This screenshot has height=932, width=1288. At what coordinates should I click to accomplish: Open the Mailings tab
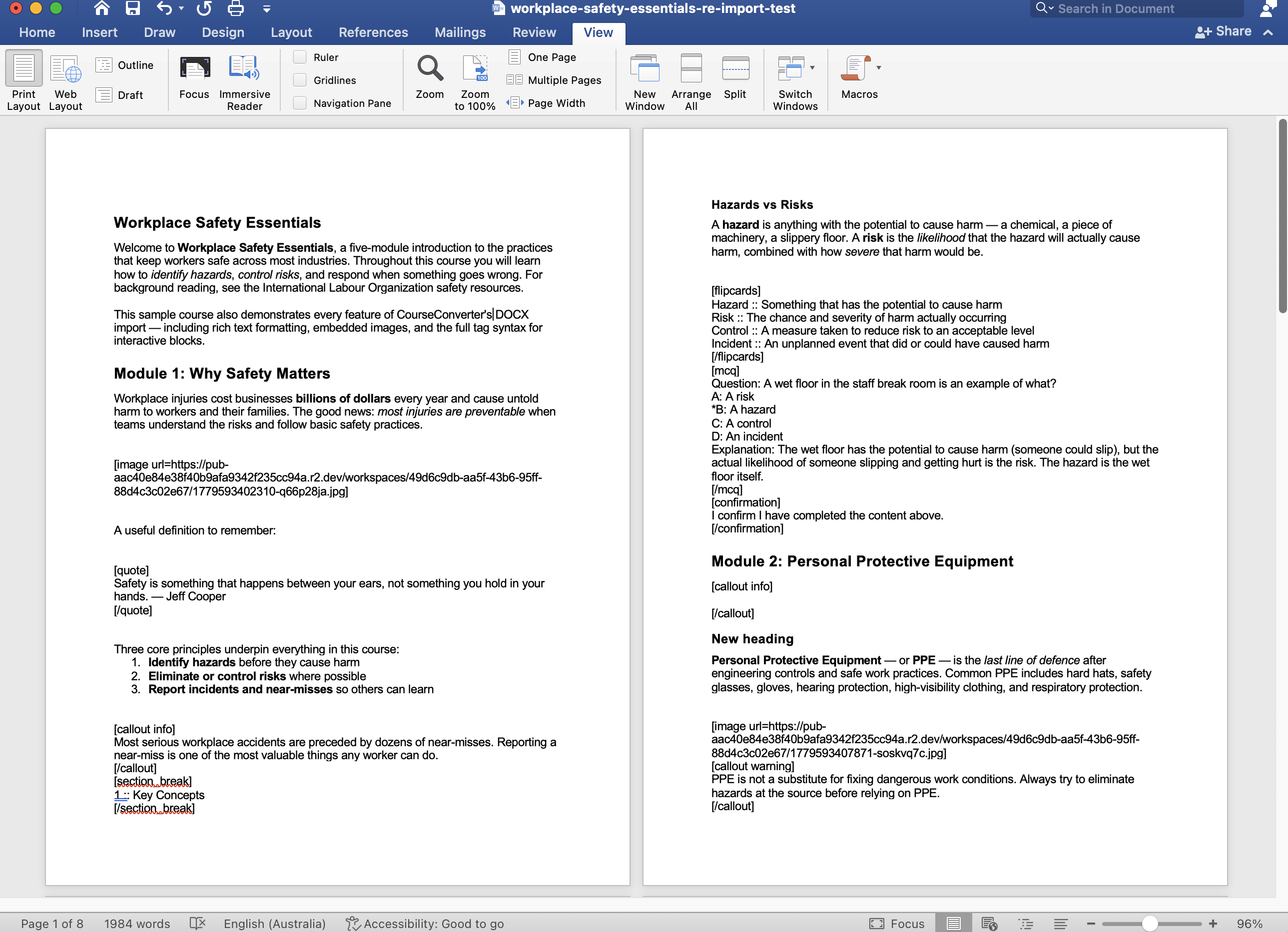tap(460, 32)
